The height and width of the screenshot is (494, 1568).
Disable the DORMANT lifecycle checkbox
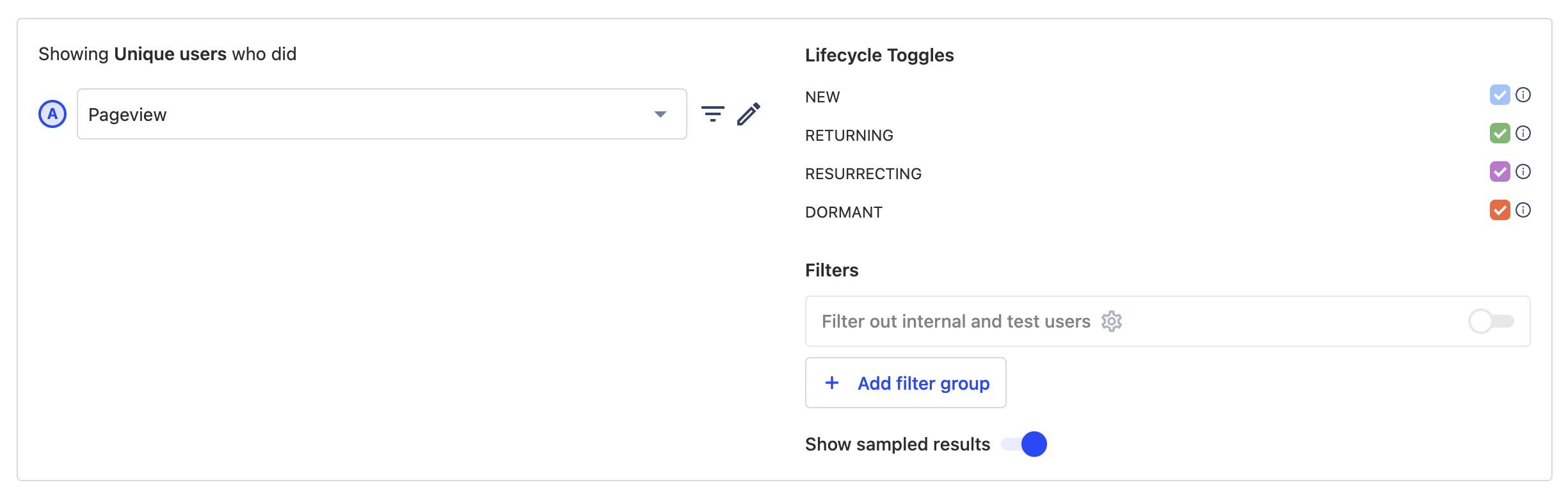[x=1500, y=210]
